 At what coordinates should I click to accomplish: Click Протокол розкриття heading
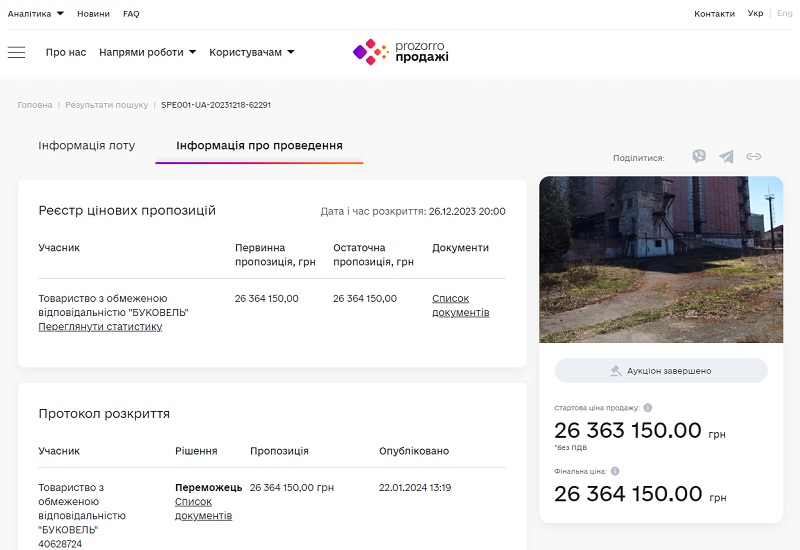tap(104, 414)
